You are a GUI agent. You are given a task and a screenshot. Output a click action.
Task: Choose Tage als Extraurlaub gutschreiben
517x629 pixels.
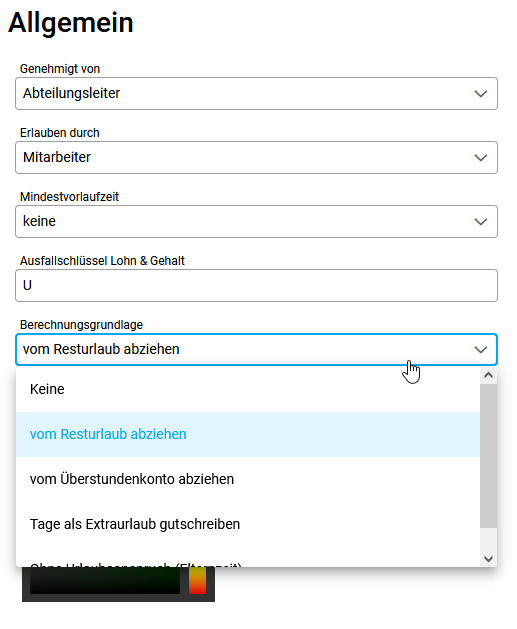248,524
